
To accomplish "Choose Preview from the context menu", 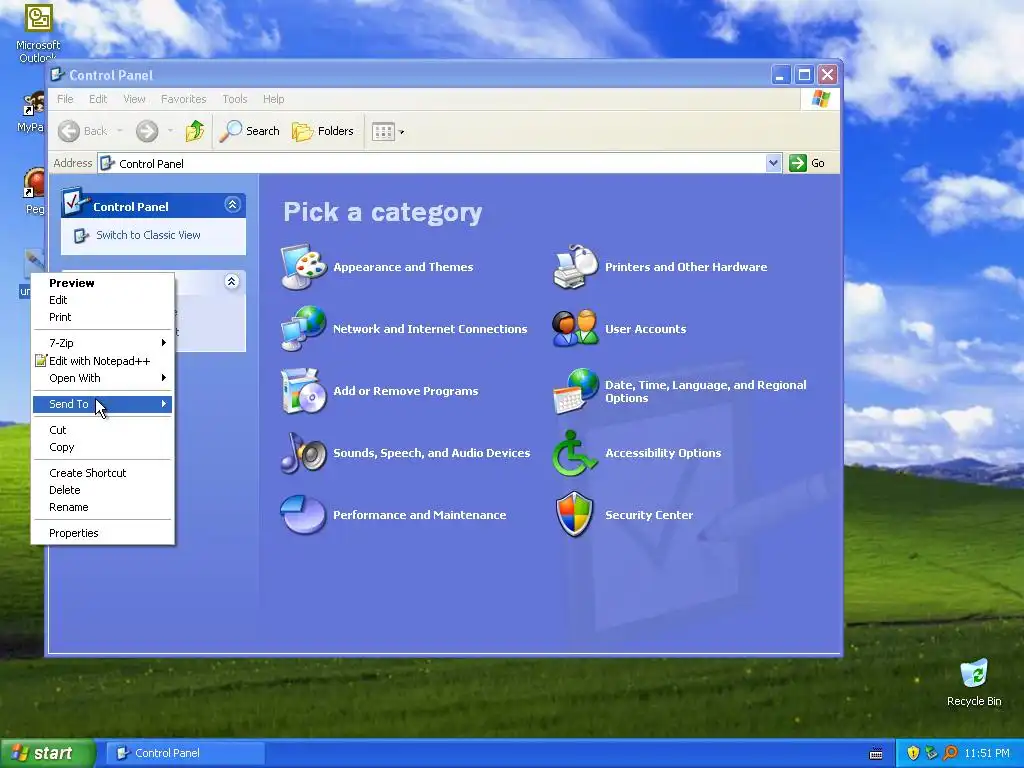I will [103, 283].
